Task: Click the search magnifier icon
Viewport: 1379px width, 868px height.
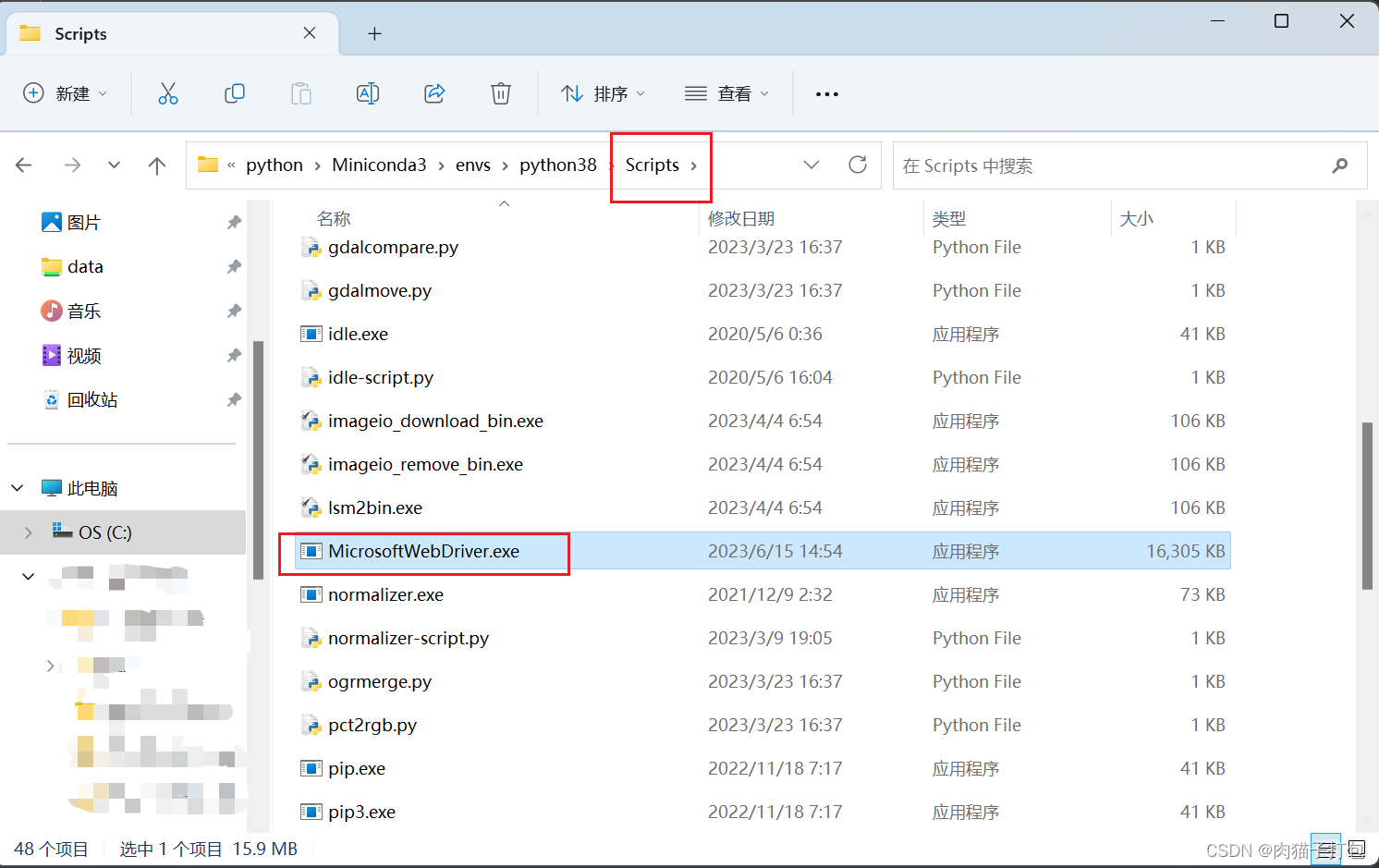Action: [1340, 165]
